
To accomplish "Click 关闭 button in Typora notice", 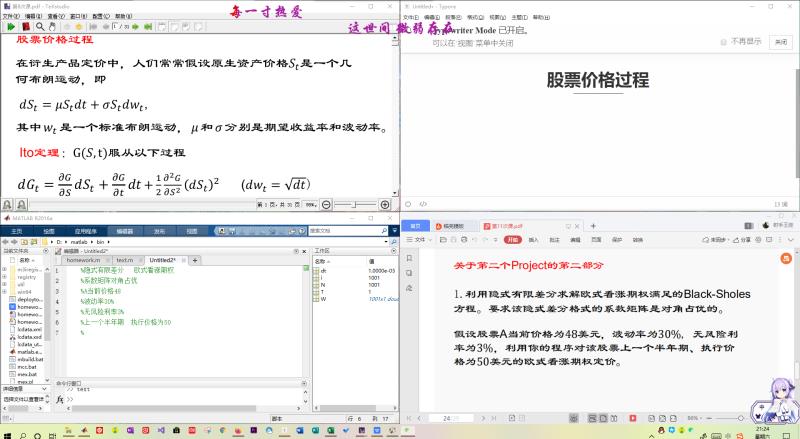I will [781, 42].
